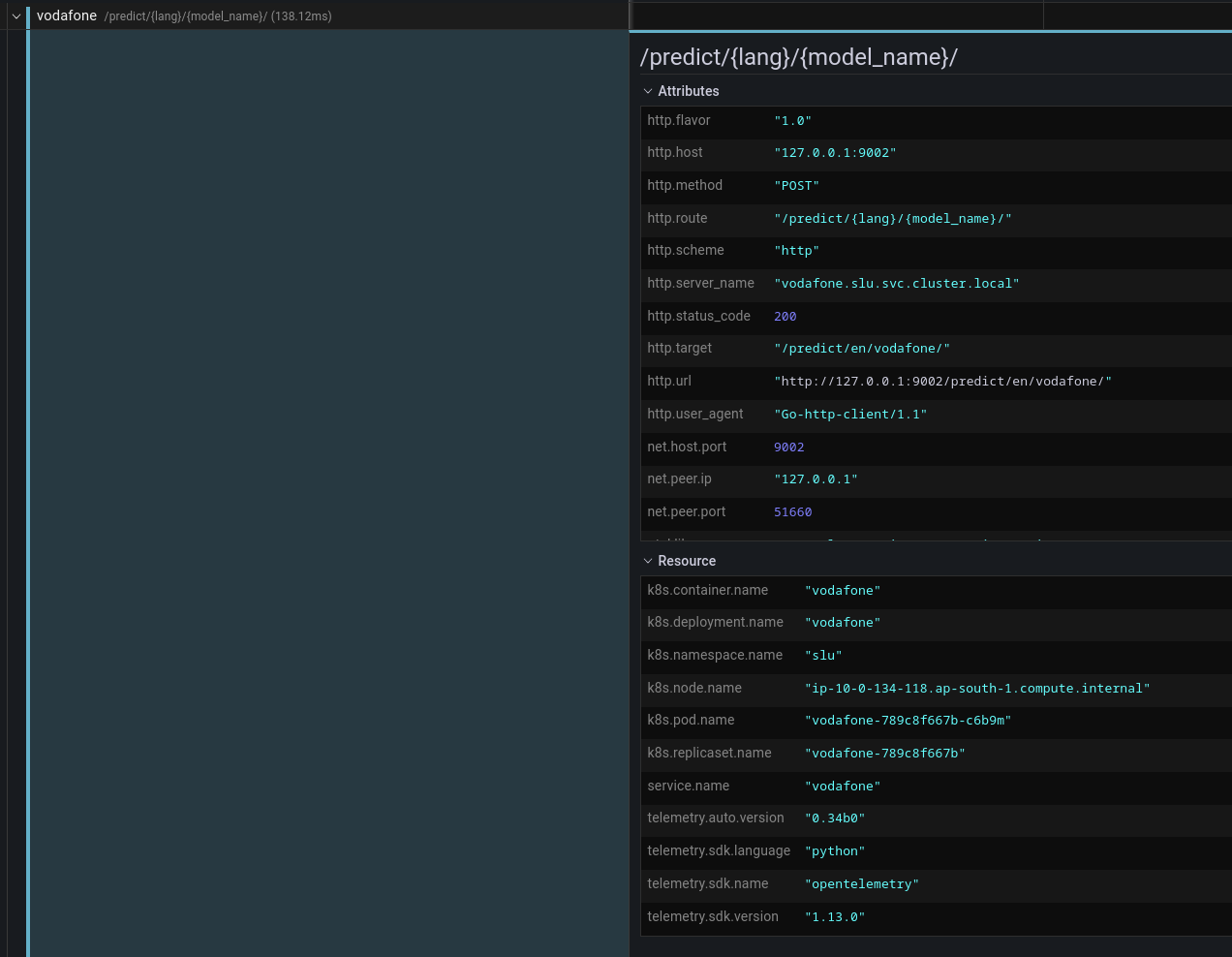Click the span title /predict/{lang}/{model_name}/

pos(799,57)
